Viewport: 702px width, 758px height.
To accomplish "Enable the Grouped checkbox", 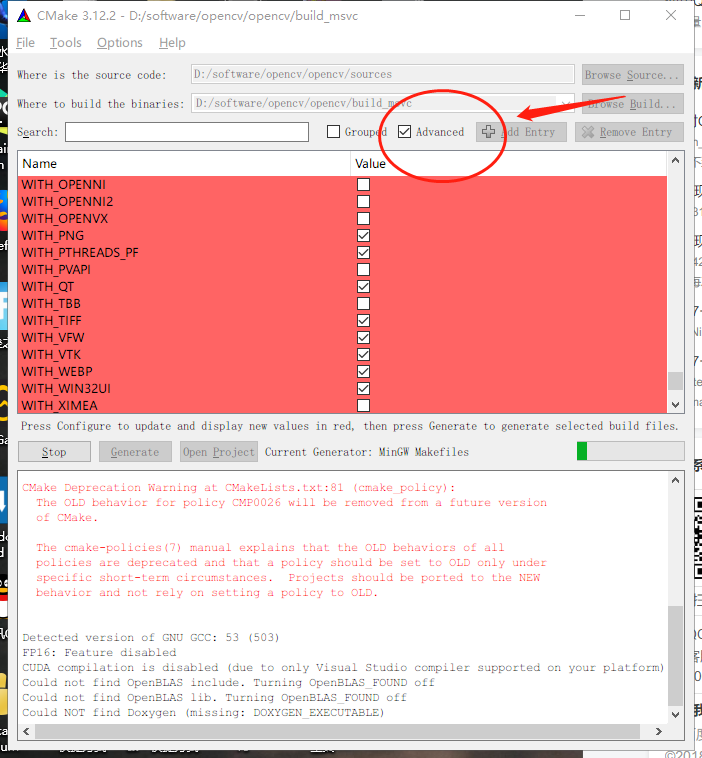I will 333,131.
